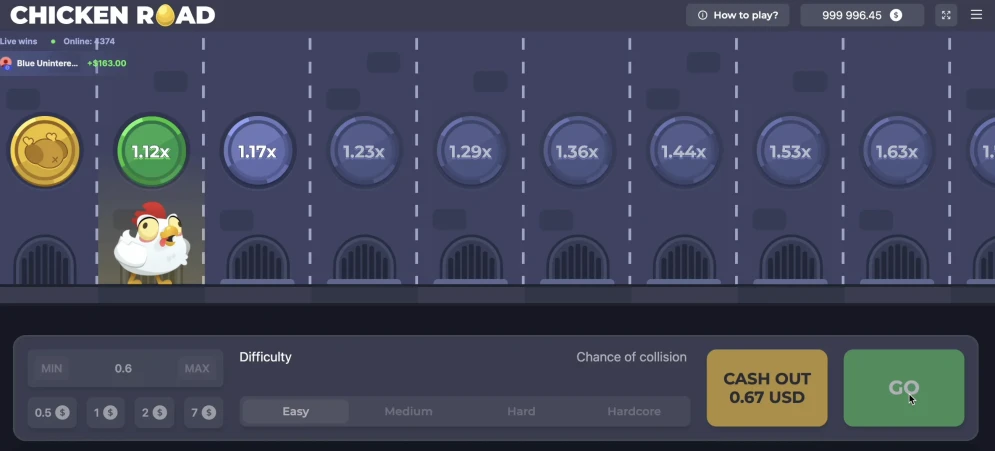Click the 1.17x multiplier coin
This screenshot has width=995, height=451.
pos(258,152)
